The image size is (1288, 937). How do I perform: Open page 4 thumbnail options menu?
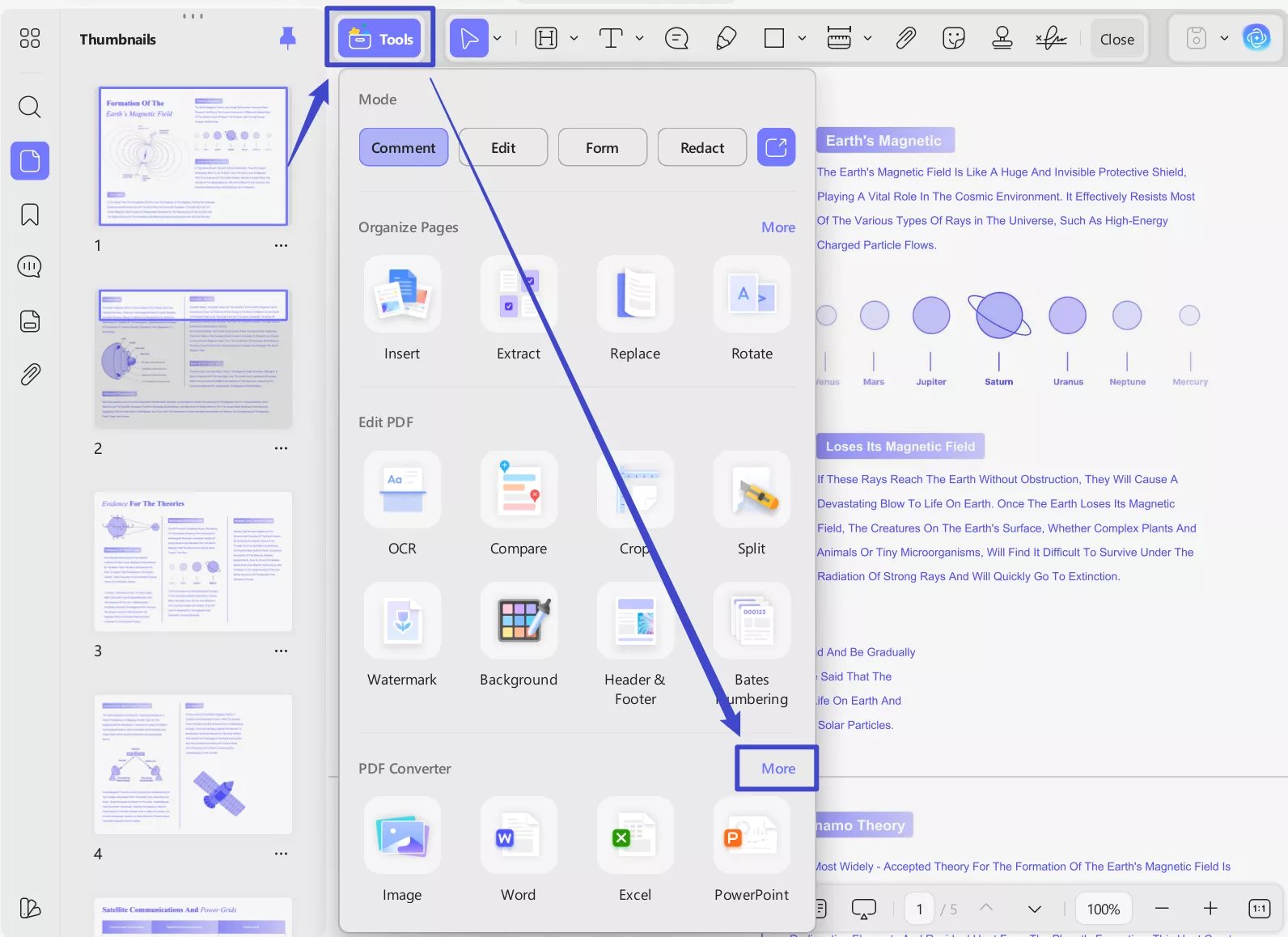281,854
